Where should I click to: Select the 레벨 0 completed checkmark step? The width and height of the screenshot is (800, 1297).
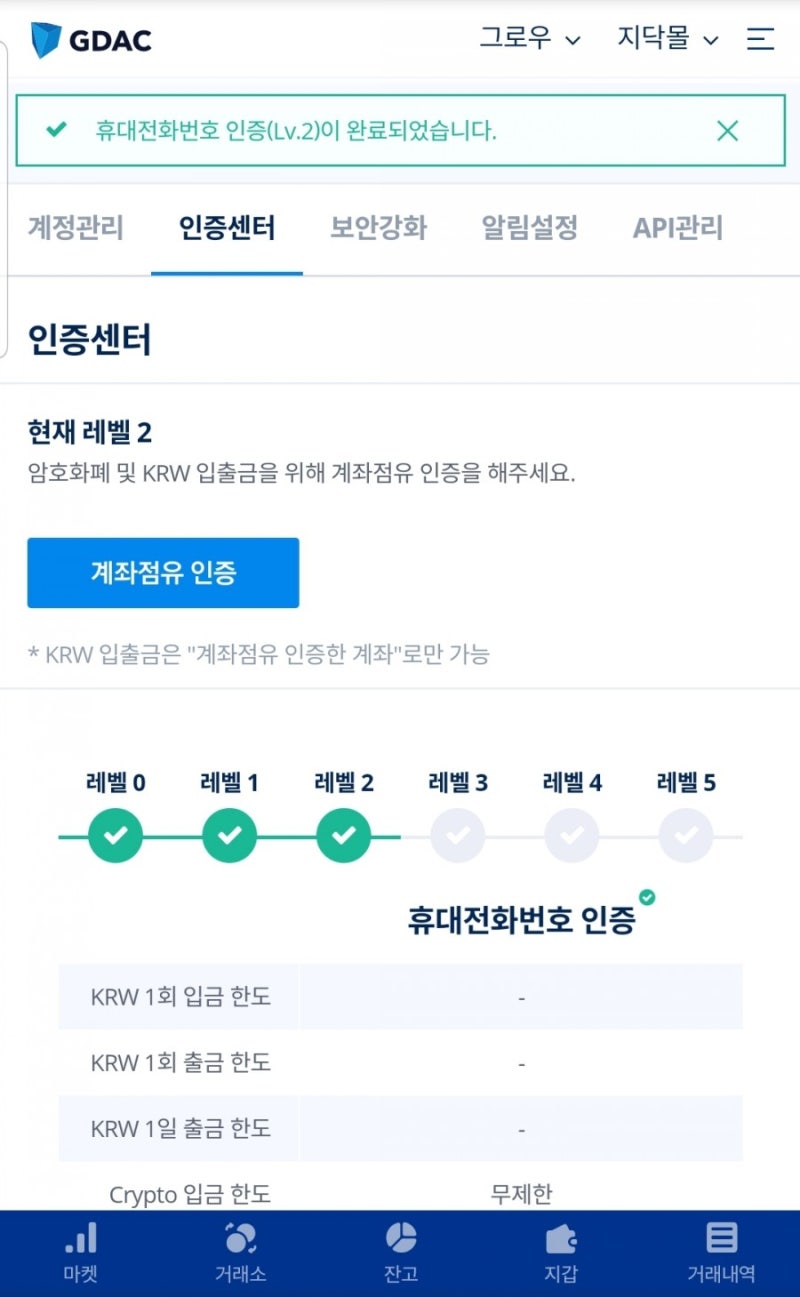pos(114,835)
